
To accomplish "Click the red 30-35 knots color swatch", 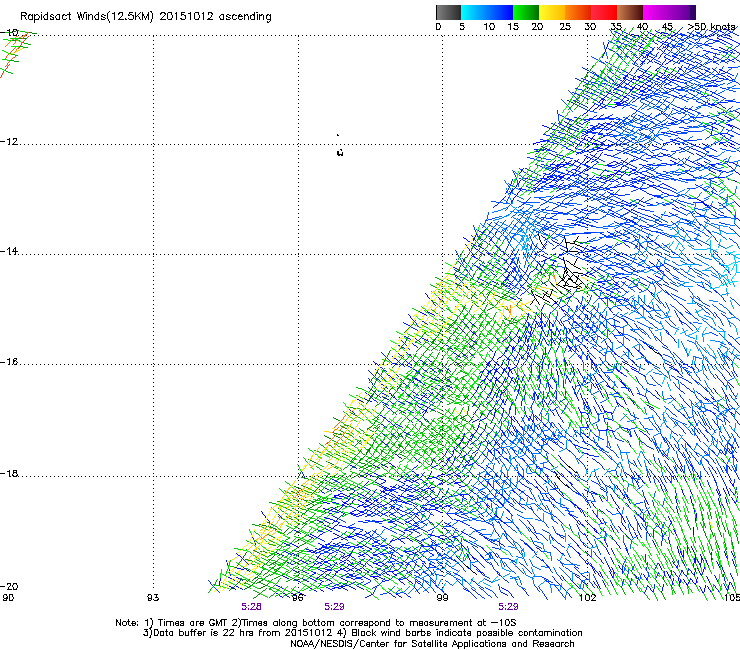I will [x=604, y=12].
